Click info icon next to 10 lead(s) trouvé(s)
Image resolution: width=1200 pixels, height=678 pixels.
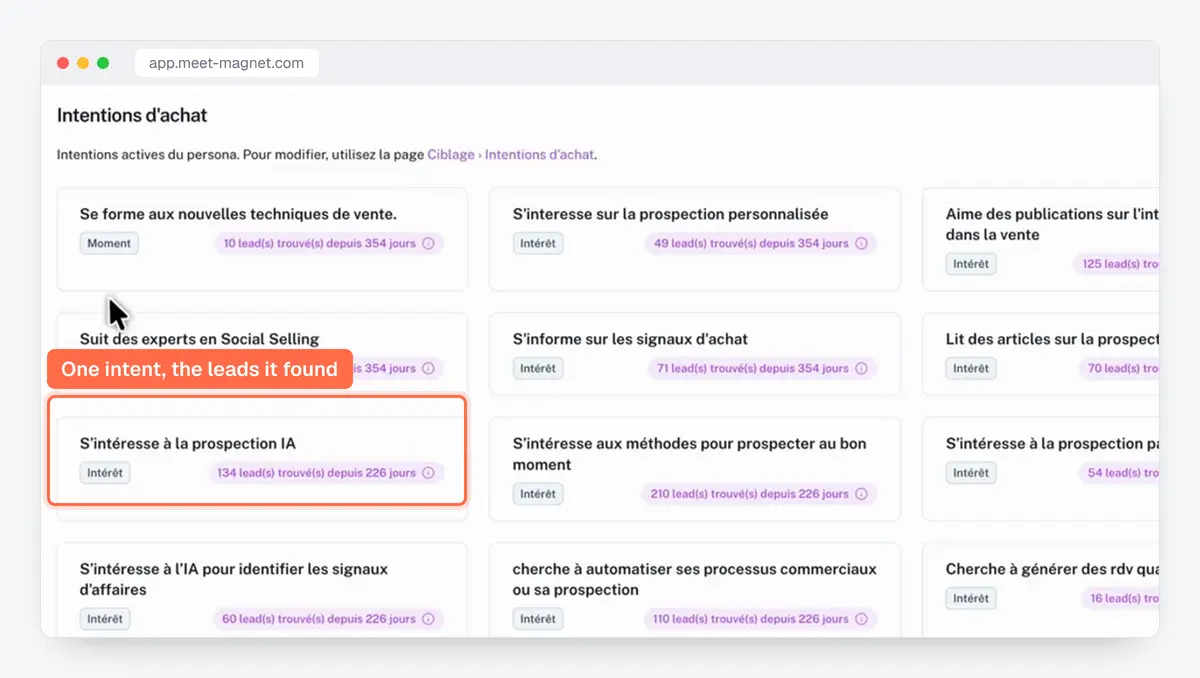tap(429, 243)
